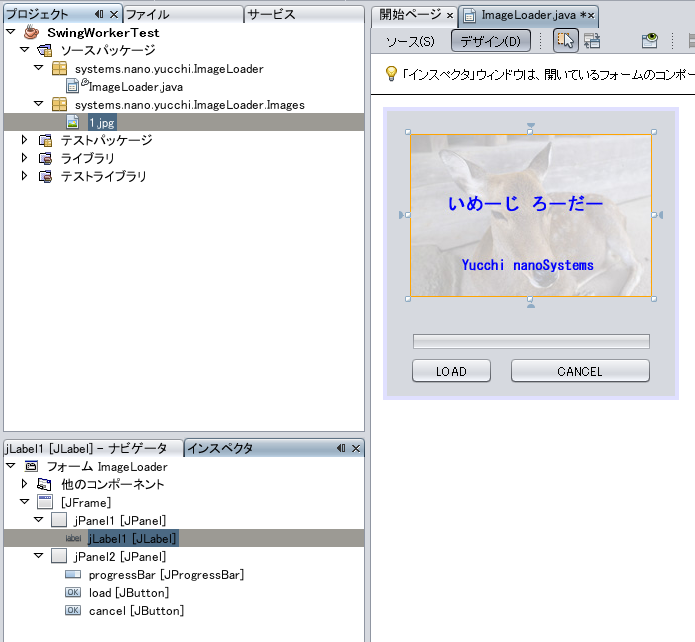The image size is (695, 642).
Task: Toggle the ソース(S) source view button
Action: point(411,41)
